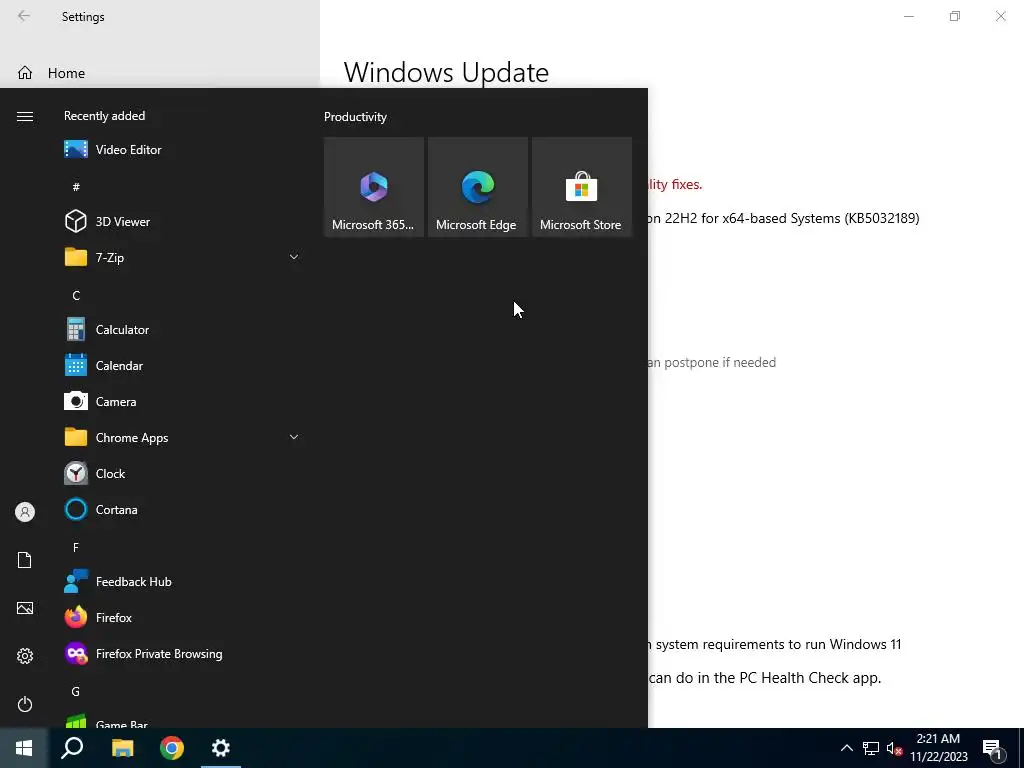Open Feedback Hub
This screenshot has width=1024, height=768.
pos(183,582)
